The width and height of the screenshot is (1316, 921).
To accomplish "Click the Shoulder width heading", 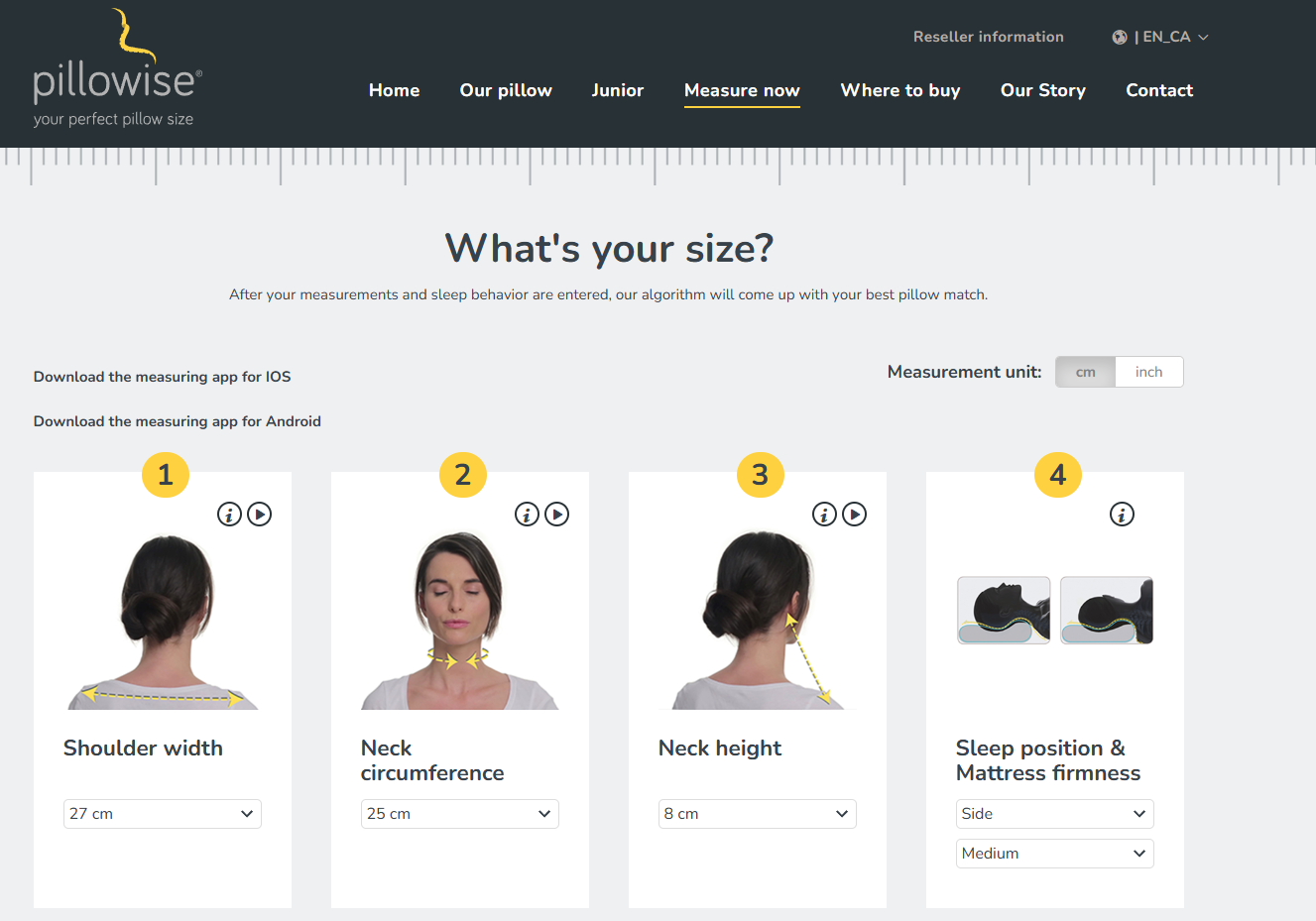I will coord(143,748).
